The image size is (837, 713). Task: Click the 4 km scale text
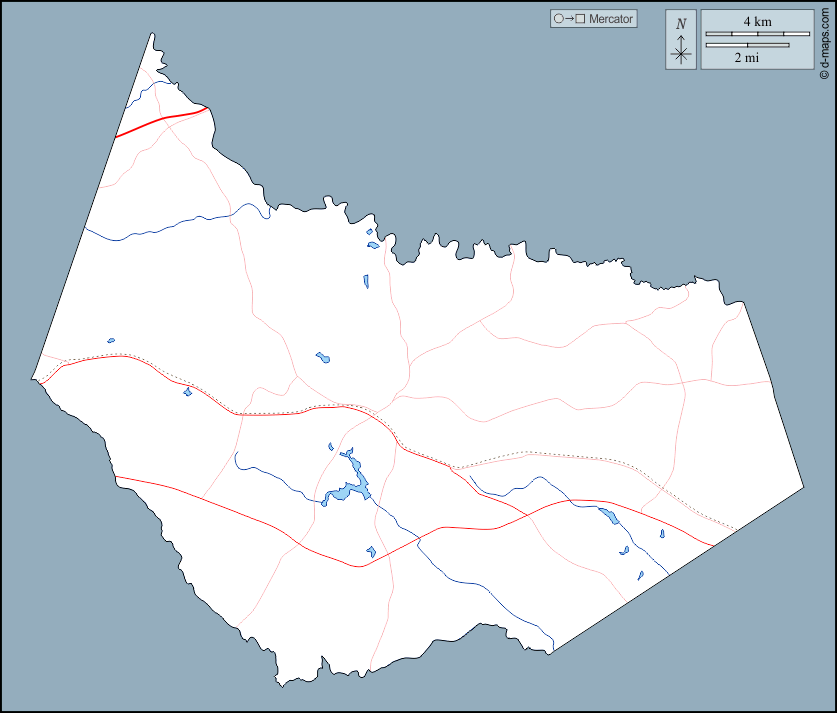tap(757, 22)
